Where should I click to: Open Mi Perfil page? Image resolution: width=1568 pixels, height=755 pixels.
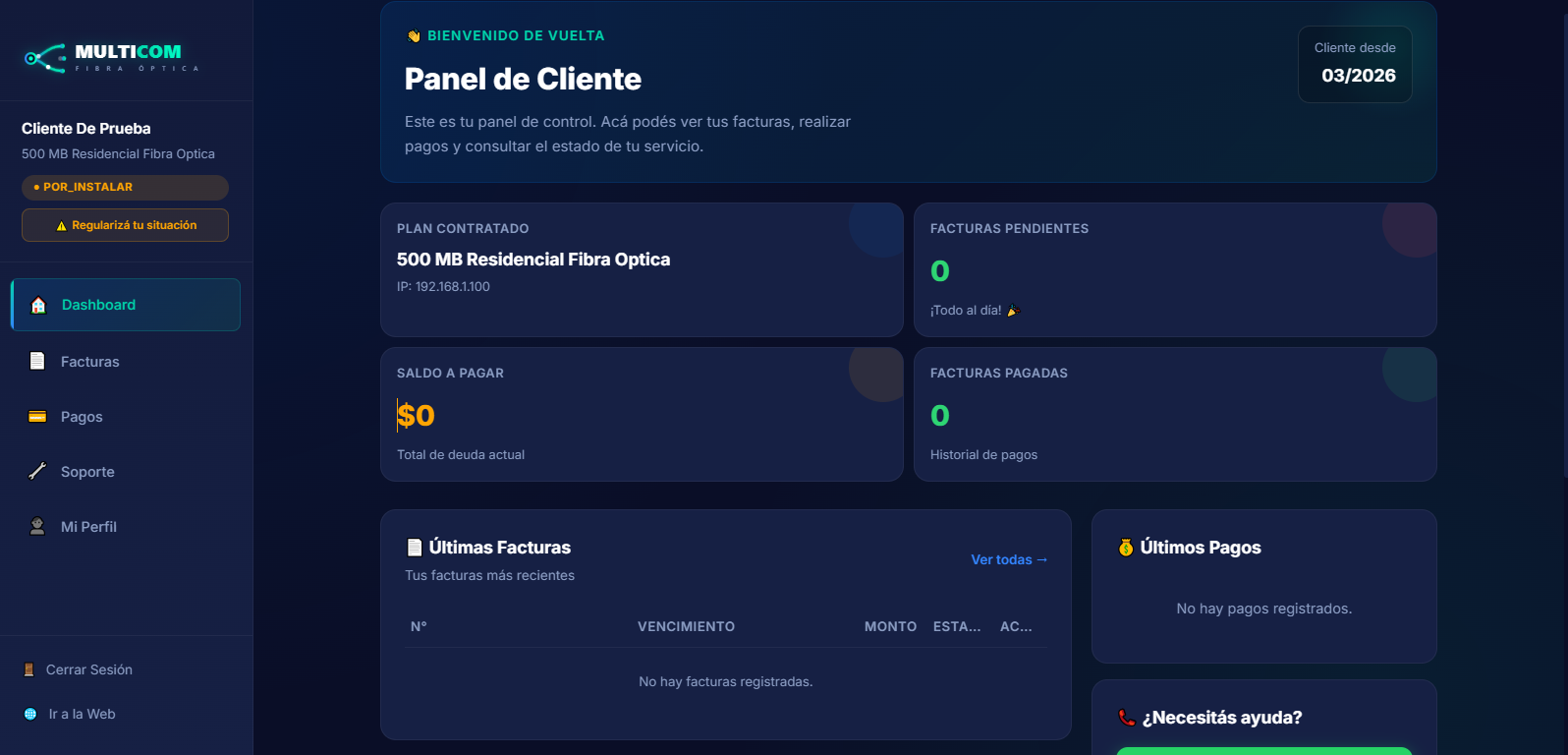click(x=126, y=526)
